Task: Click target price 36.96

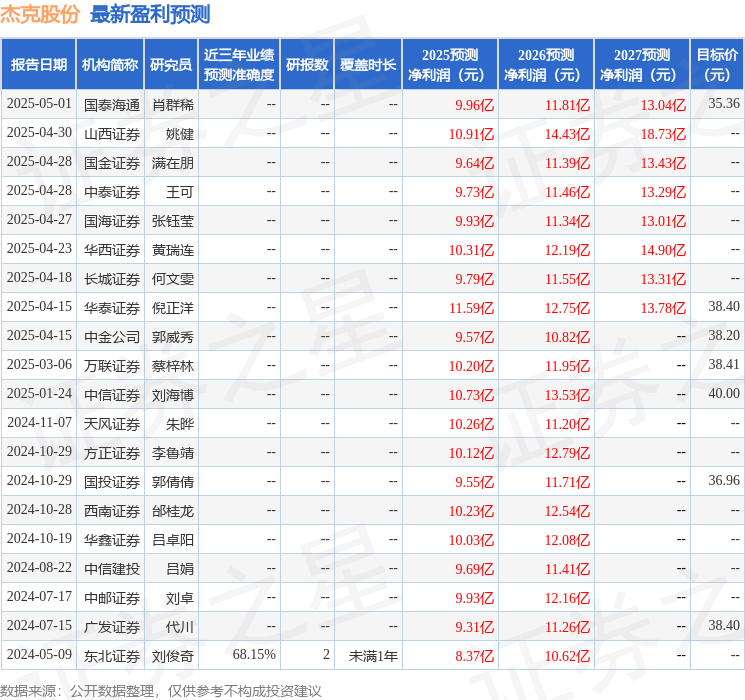Action: [724, 480]
